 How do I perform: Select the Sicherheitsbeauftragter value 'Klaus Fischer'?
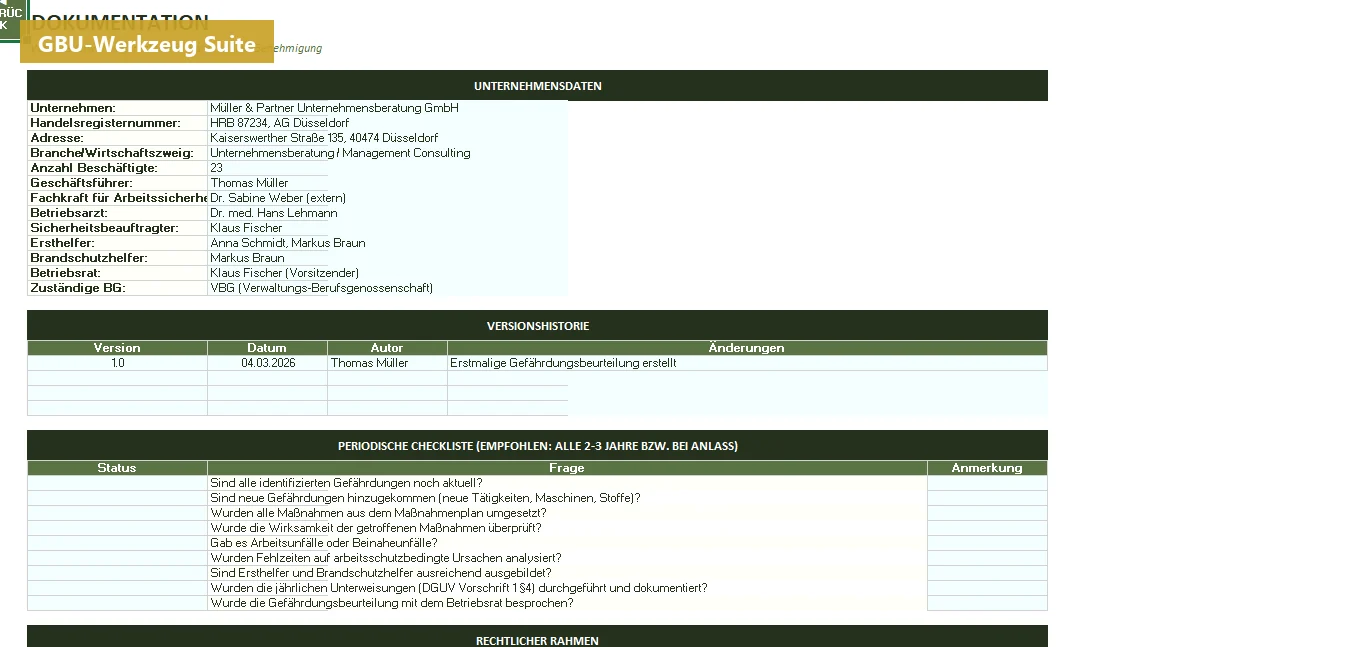point(268,228)
